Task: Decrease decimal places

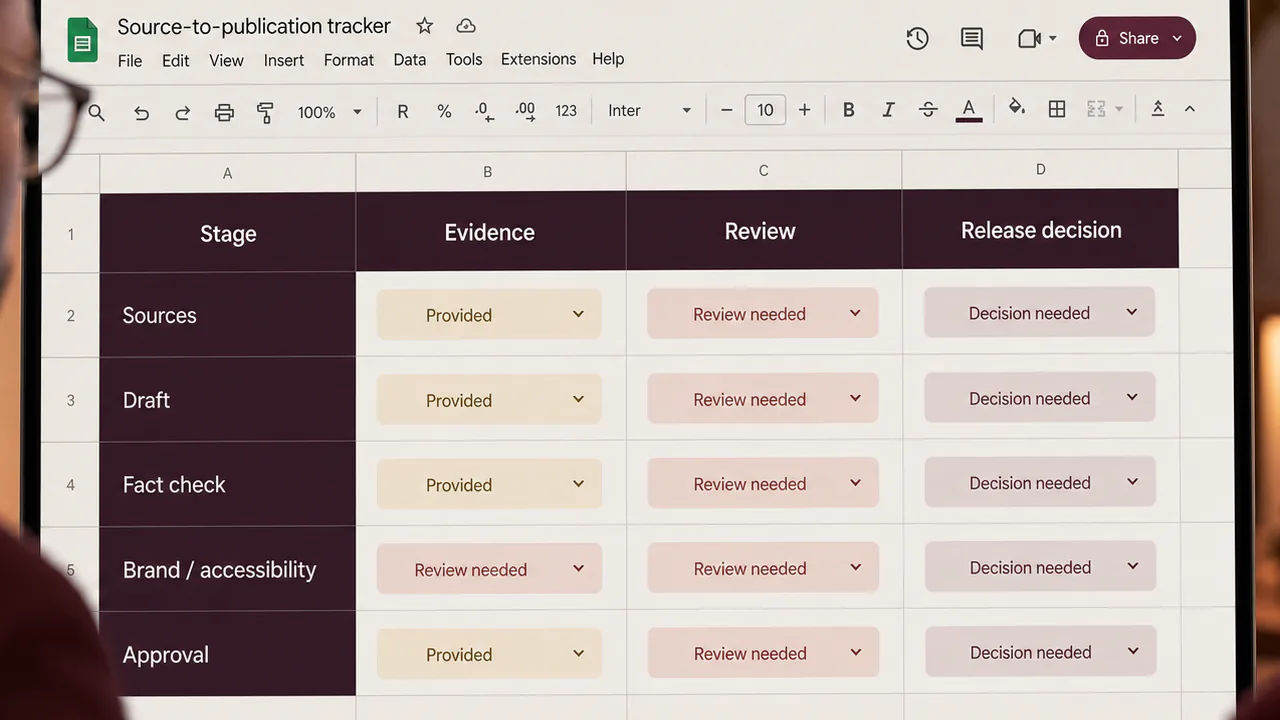Action: tap(484, 111)
